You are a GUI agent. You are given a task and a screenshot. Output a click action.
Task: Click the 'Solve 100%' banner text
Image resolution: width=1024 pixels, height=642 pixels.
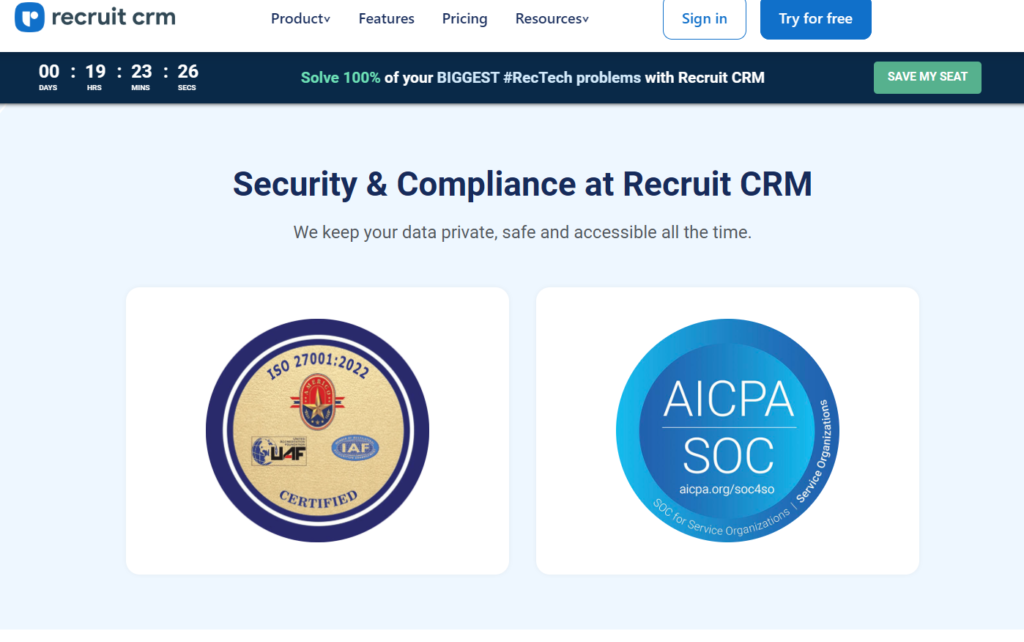click(x=340, y=78)
